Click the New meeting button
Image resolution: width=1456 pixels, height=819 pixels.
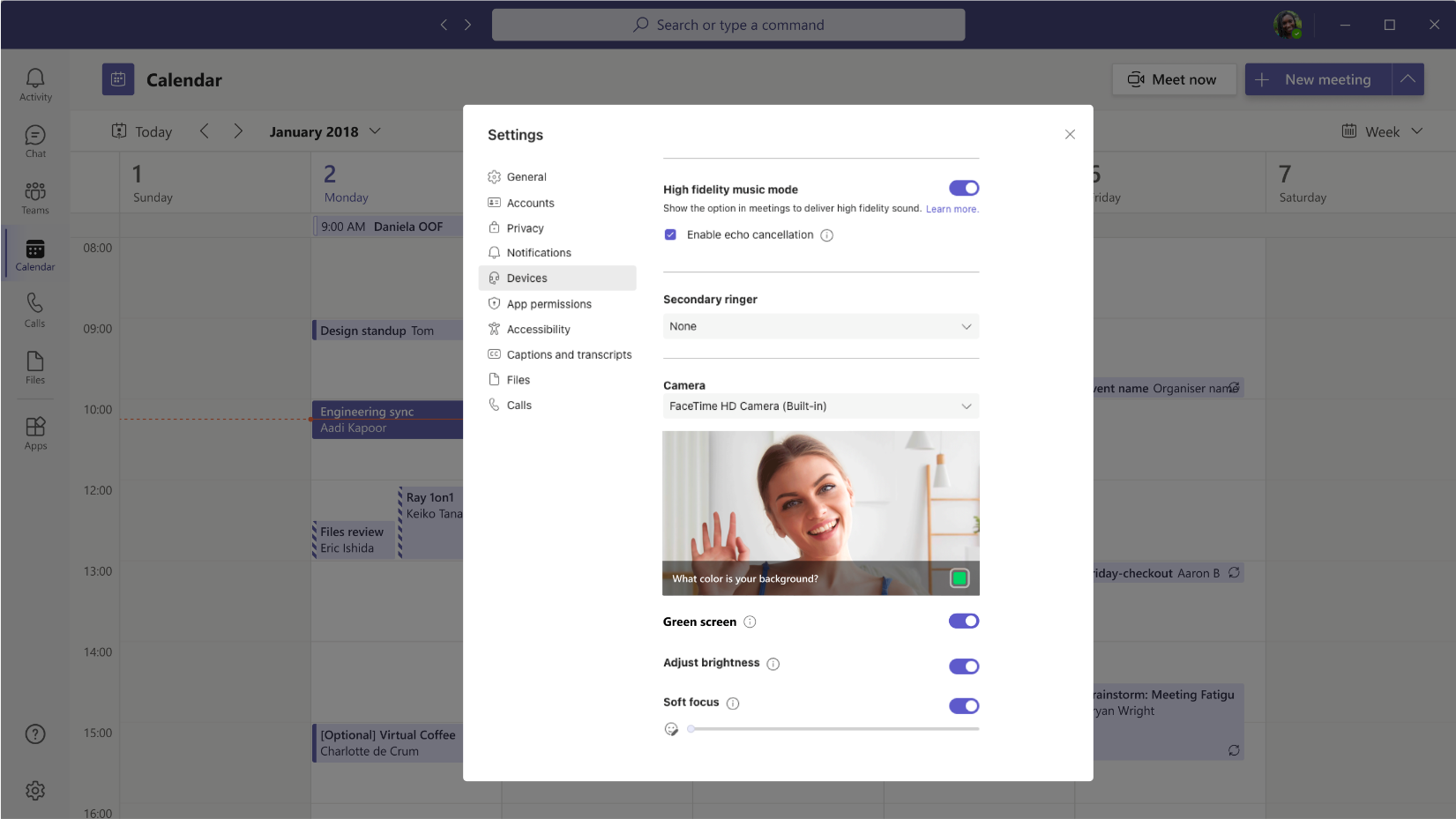[1316, 79]
